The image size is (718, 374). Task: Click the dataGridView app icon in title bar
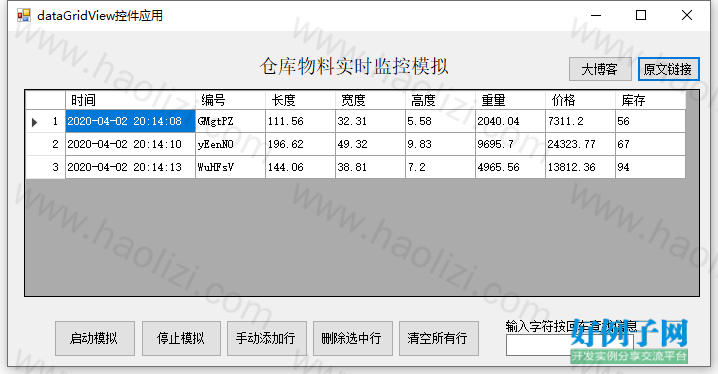point(23,16)
